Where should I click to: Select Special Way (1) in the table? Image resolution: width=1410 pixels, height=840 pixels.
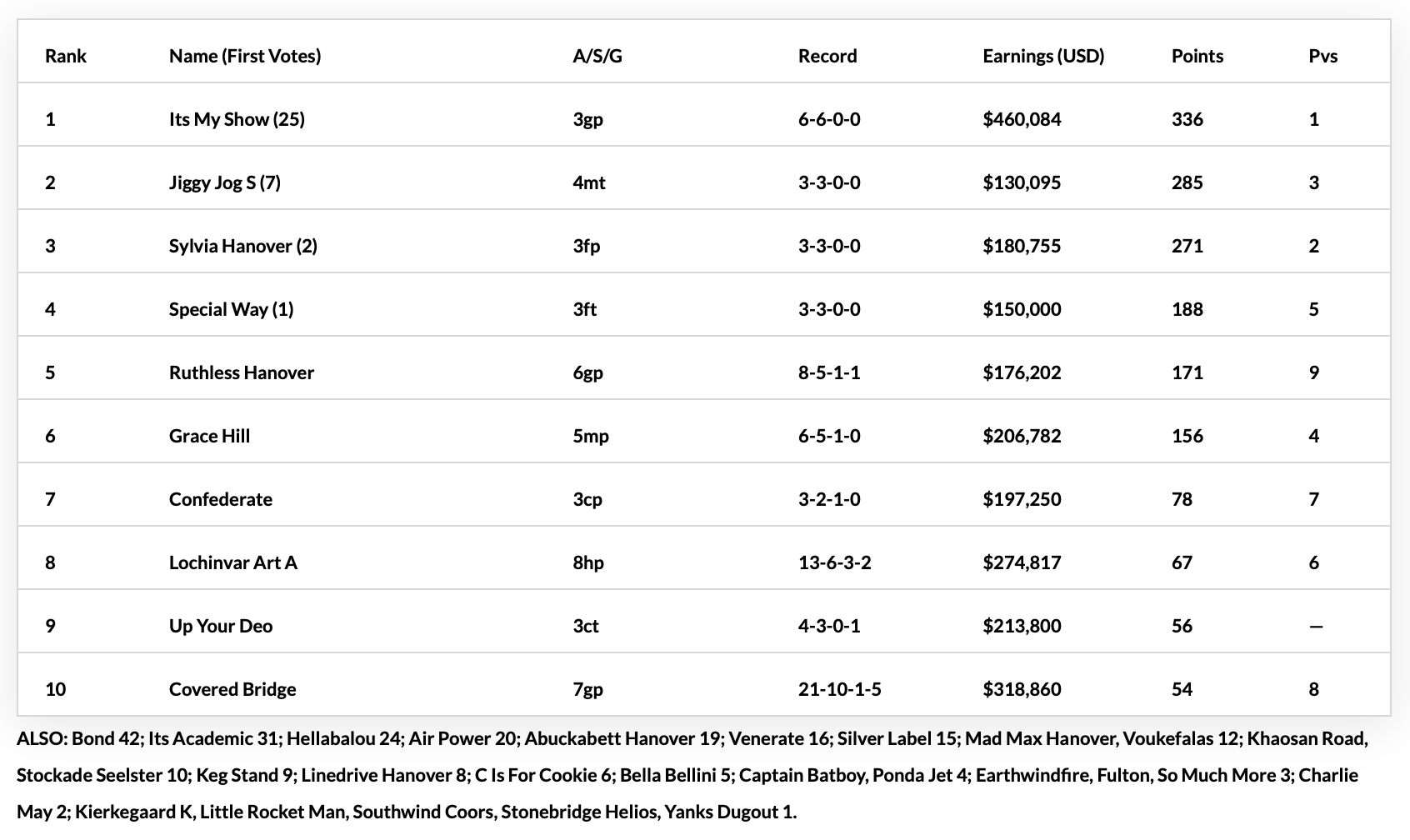[232, 309]
